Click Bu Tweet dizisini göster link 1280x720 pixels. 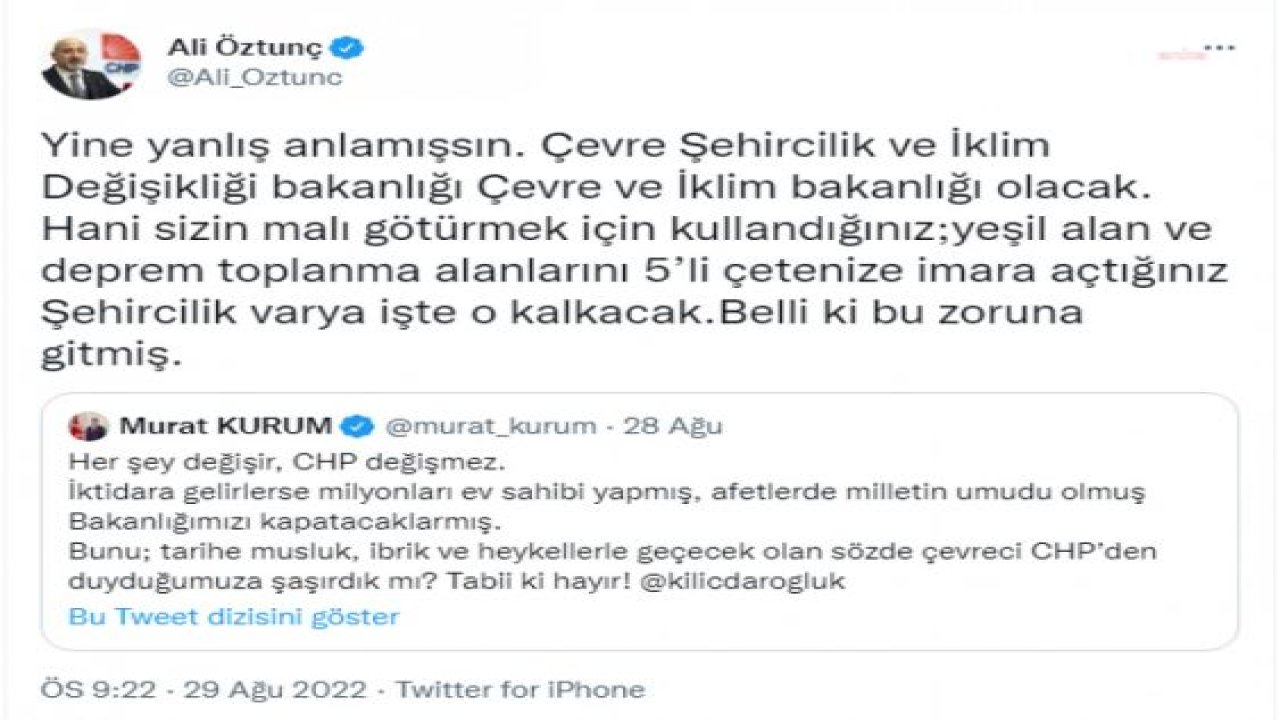click(233, 616)
